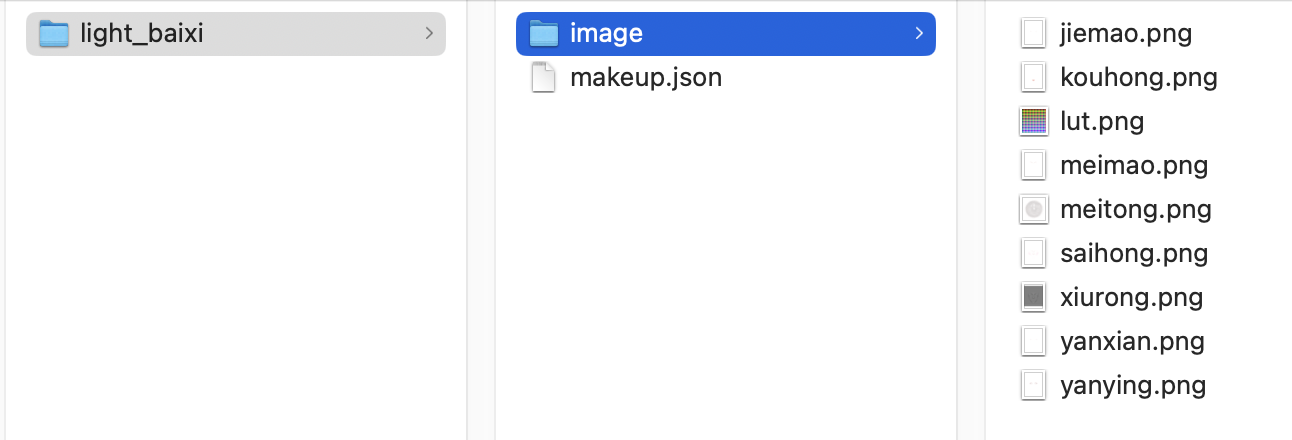1292x440 pixels.
Task: Select the saihong.png file name
Action: pyautogui.click(x=1134, y=253)
